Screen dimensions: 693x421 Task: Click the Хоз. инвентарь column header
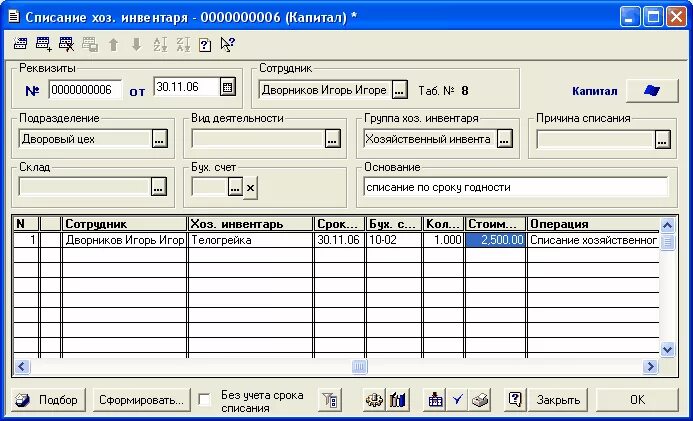click(251, 224)
